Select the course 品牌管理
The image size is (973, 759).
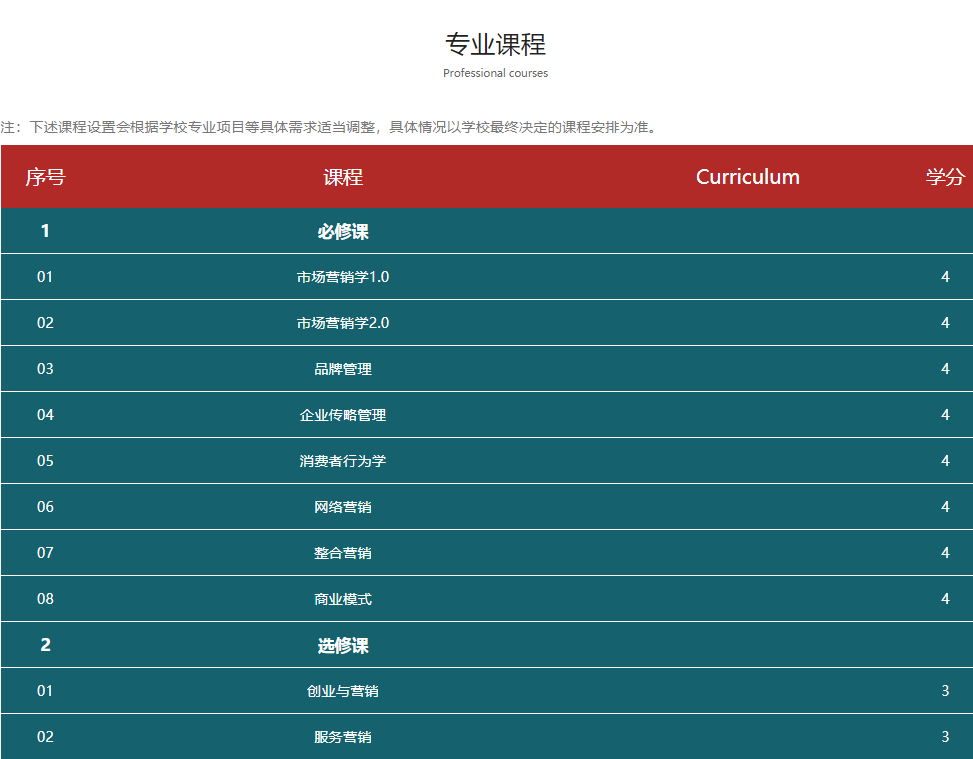pyautogui.click(x=343, y=369)
